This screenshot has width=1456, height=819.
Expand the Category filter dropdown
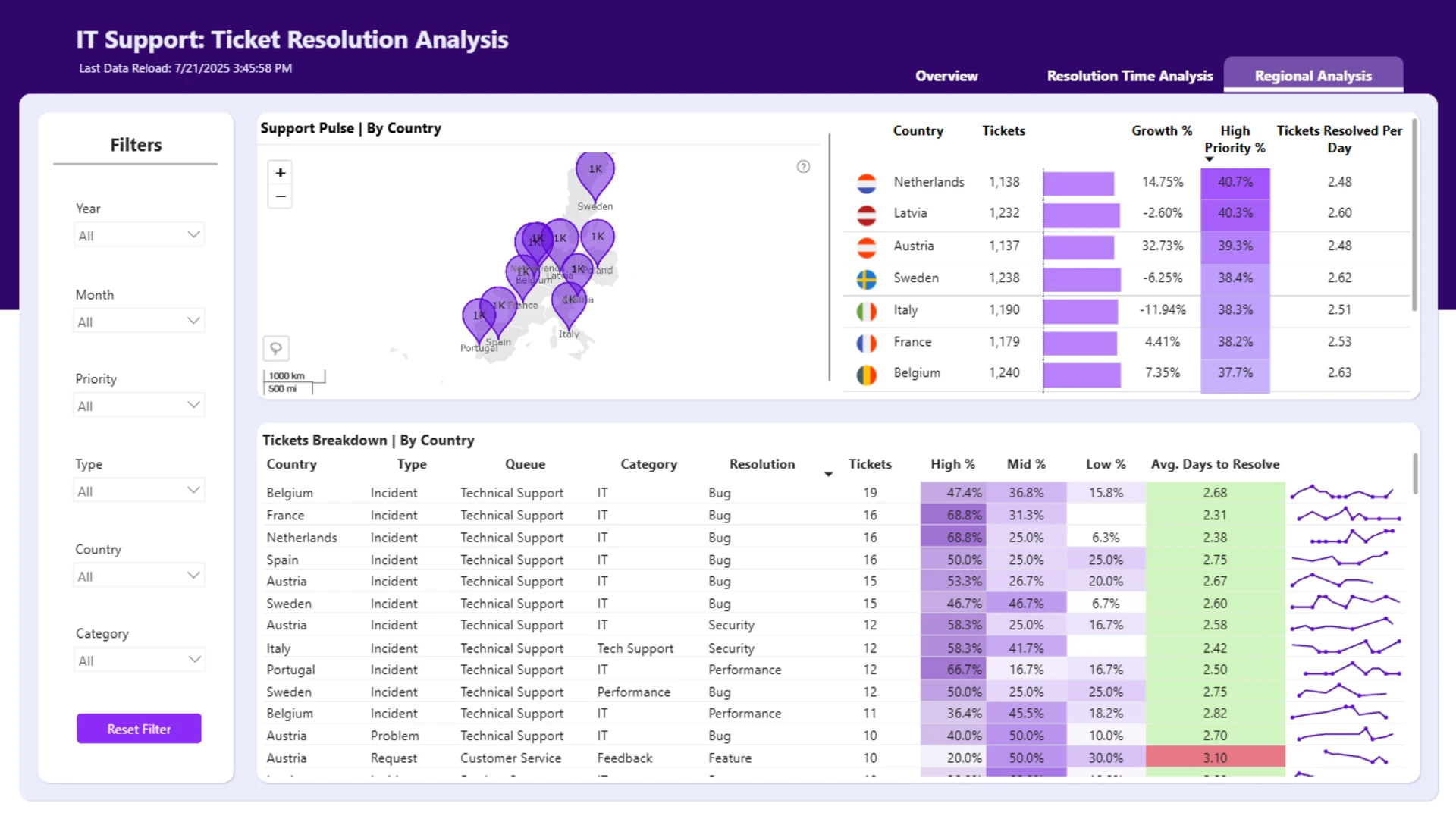pos(140,661)
